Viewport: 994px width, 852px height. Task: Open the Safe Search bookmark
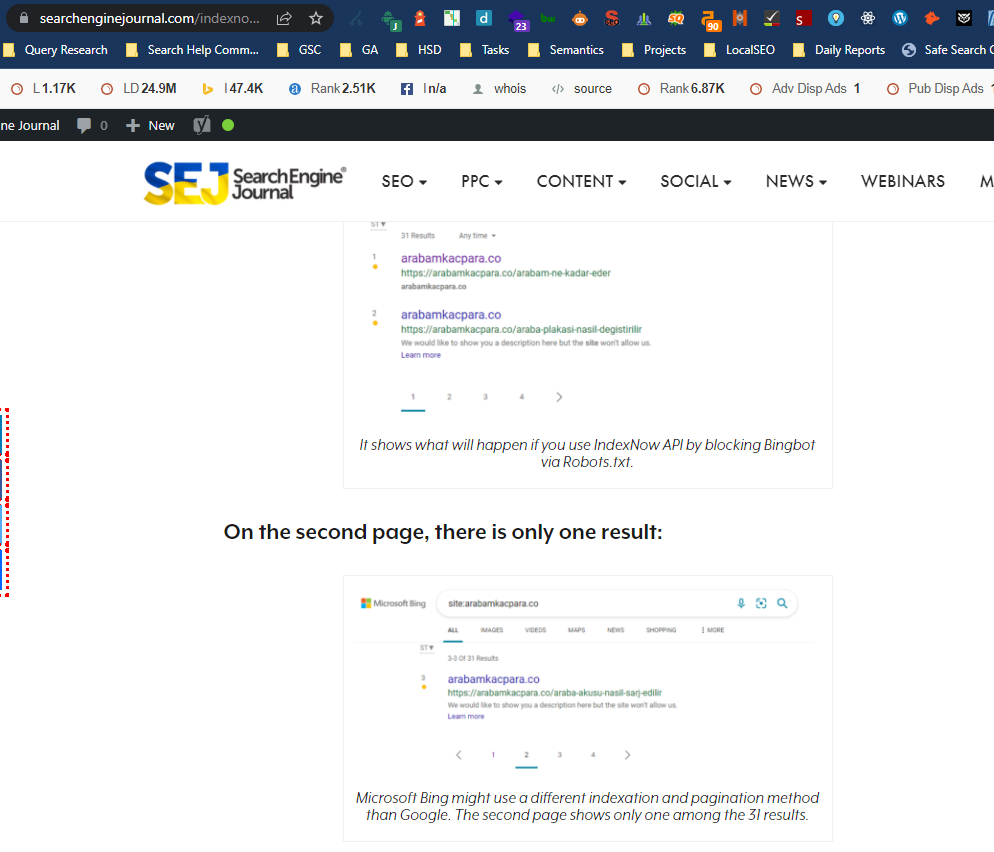point(948,49)
